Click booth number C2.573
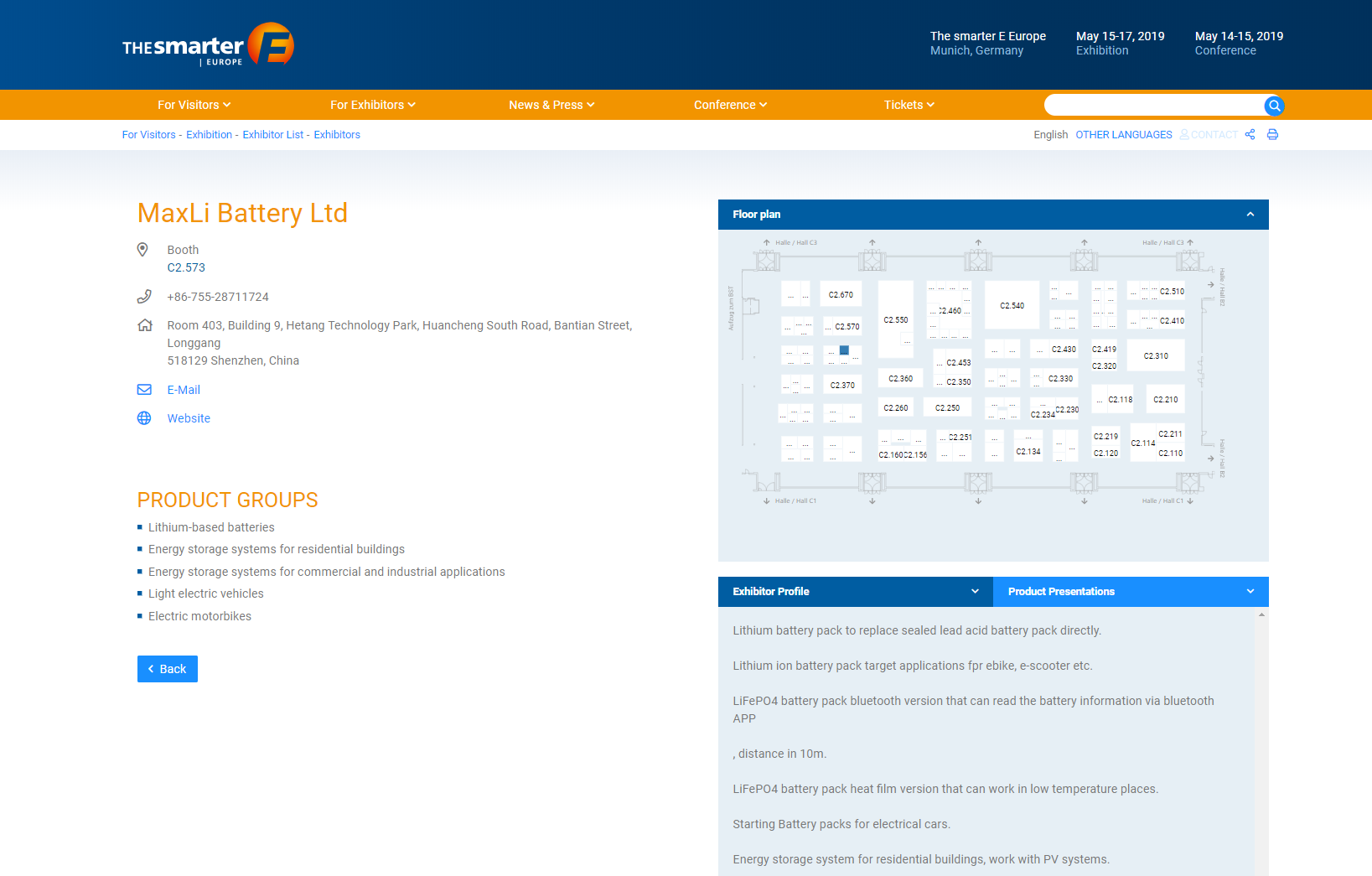Screen dimensions: 1372x876 click(186, 267)
